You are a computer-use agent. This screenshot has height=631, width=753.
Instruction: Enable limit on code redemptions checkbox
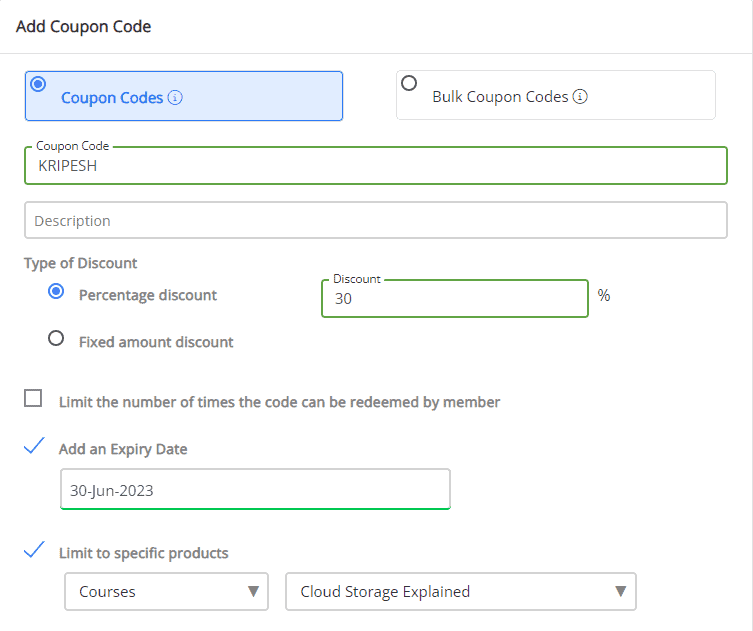coord(34,399)
